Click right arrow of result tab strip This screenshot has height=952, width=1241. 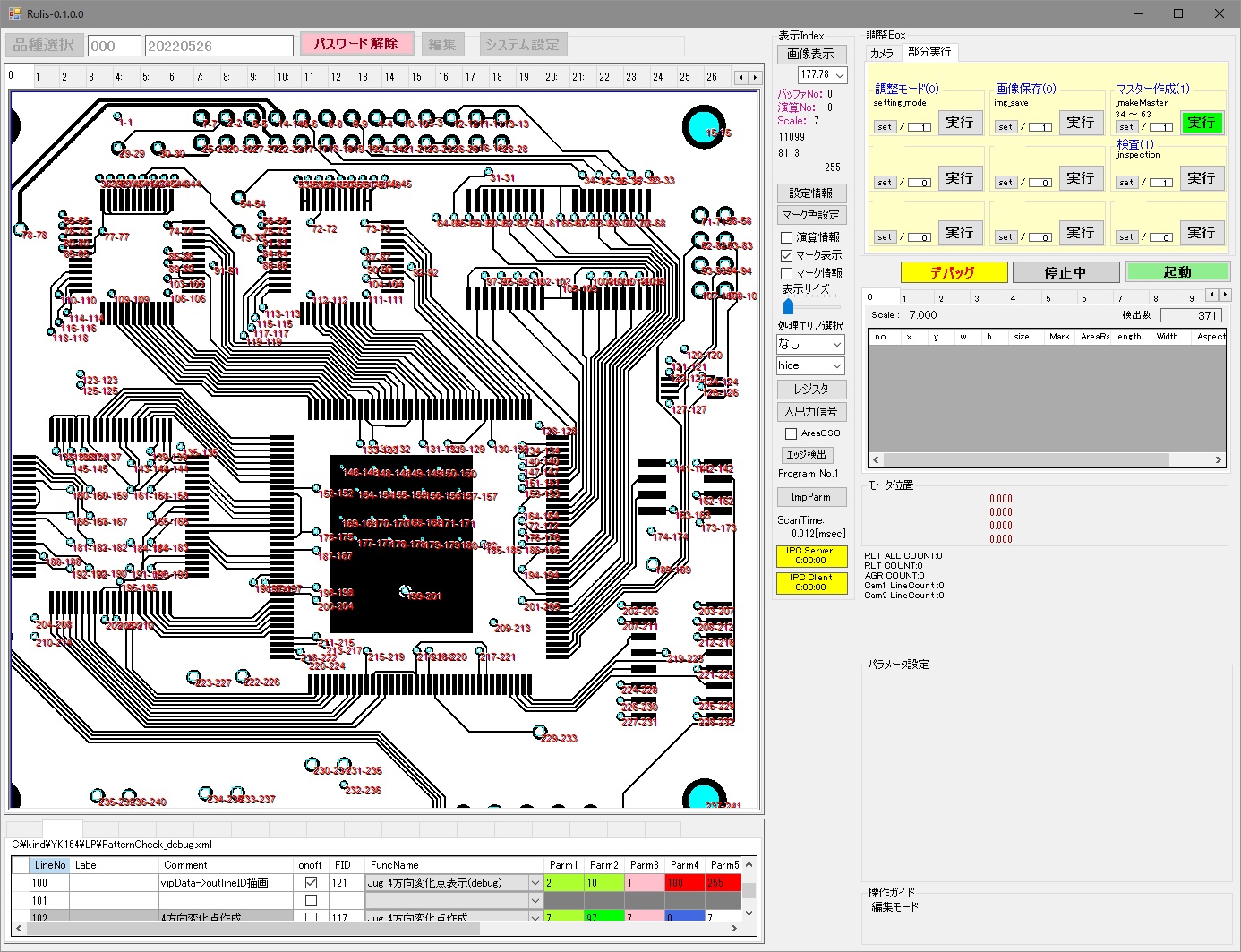coord(1225,295)
